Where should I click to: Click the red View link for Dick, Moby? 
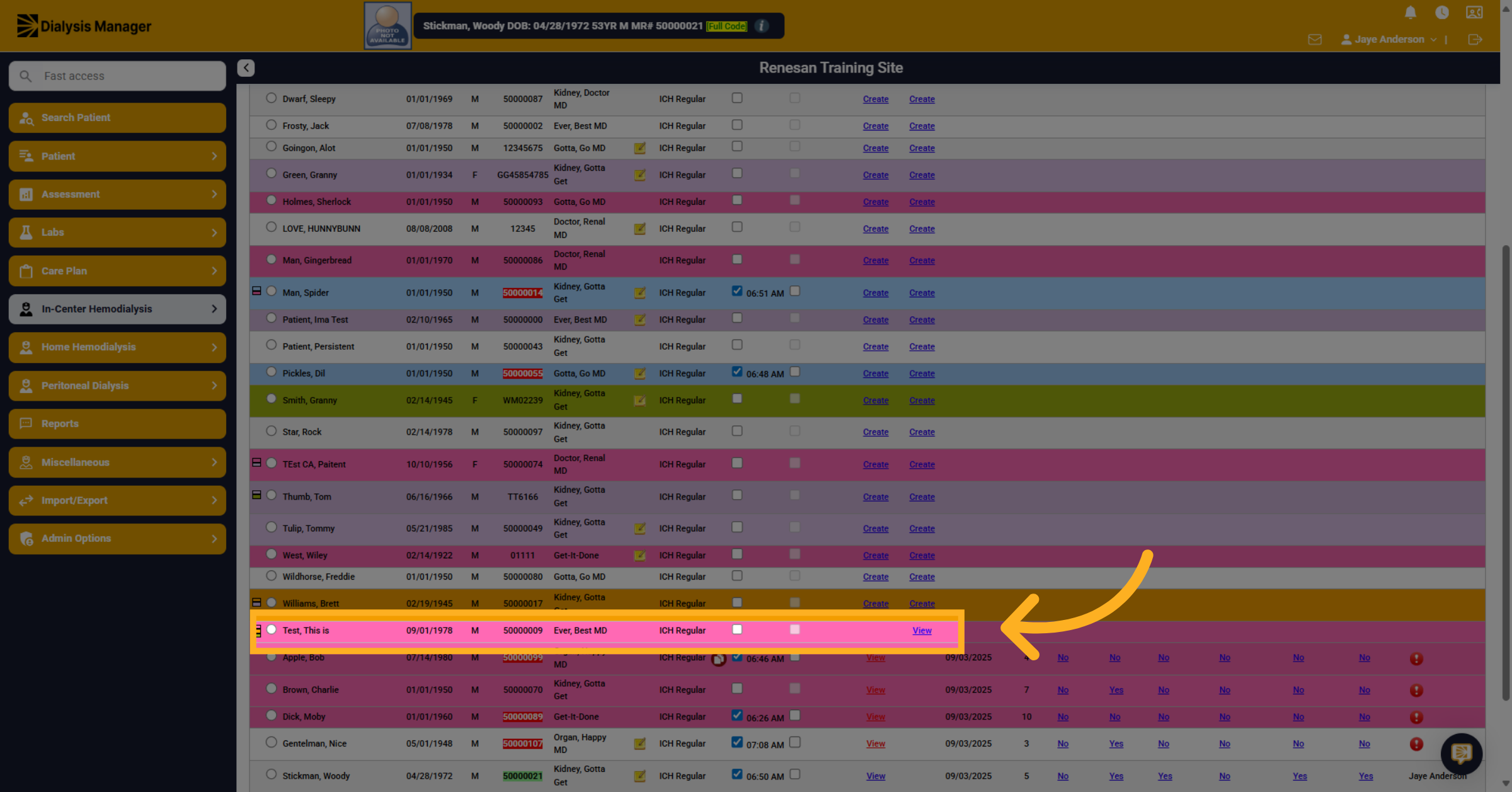[x=876, y=717]
